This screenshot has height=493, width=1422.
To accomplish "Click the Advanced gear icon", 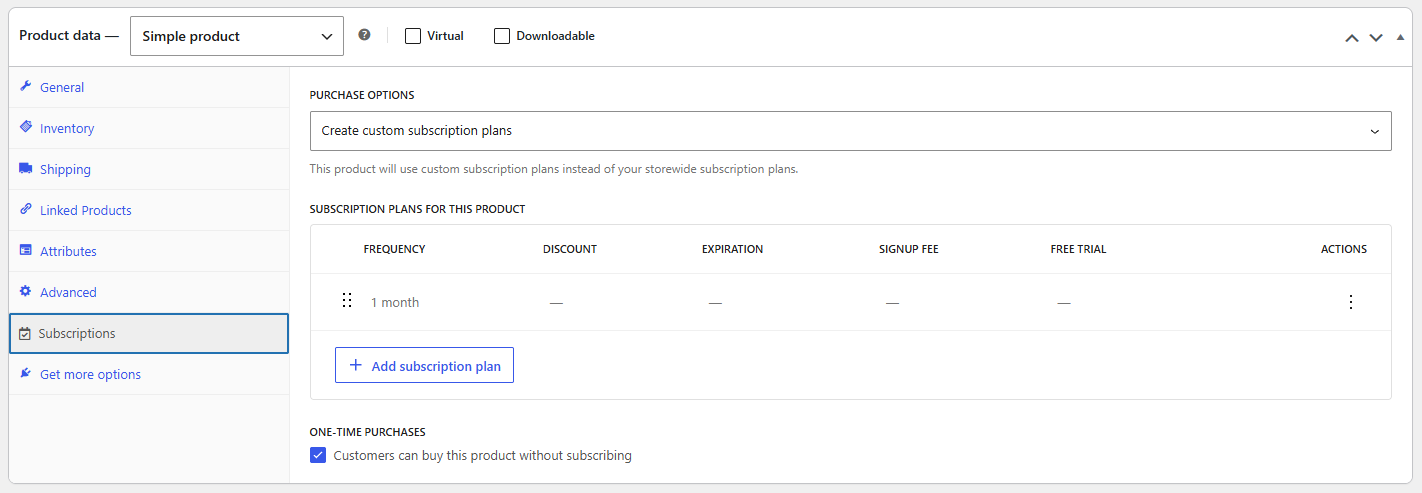I will pos(26,291).
